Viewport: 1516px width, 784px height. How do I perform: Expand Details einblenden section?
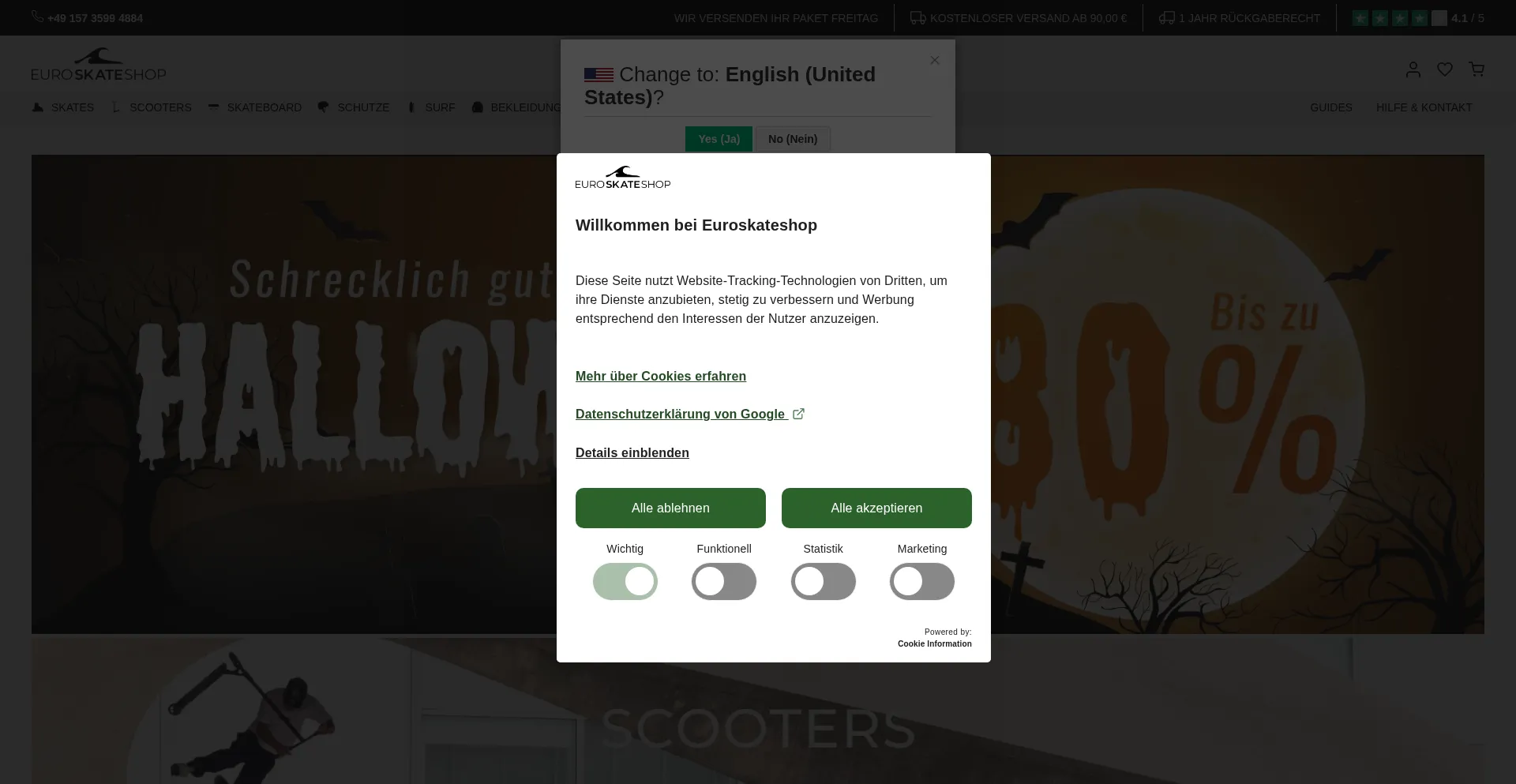pyautogui.click(x=632, y=452)
